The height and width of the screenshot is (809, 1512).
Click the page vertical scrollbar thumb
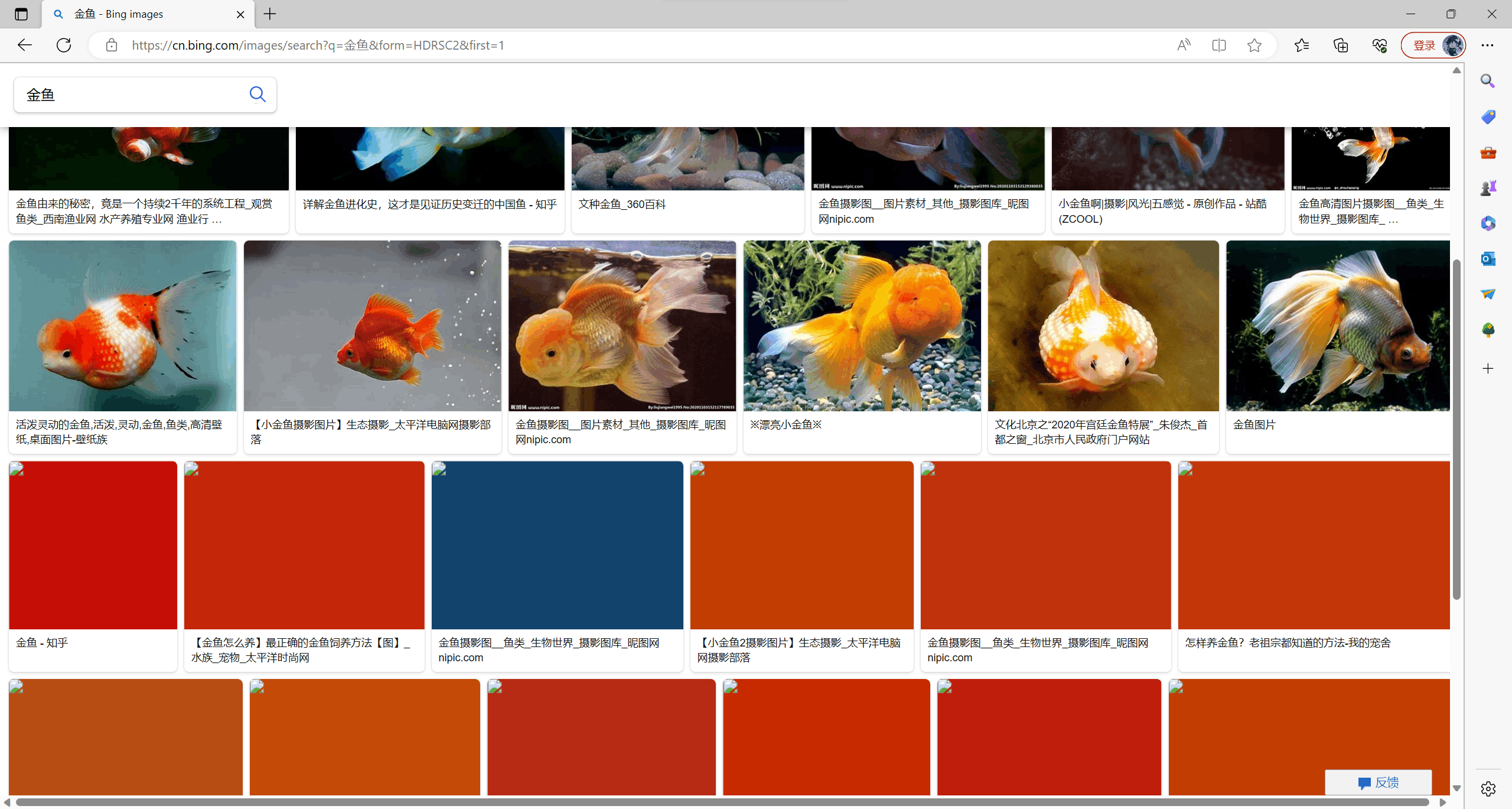[1456, 429]
